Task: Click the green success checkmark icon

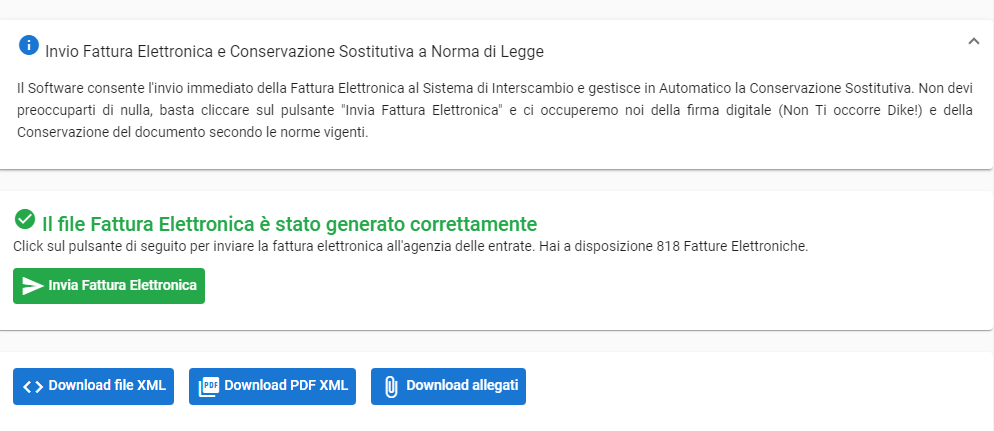Action: coord(25,220)
